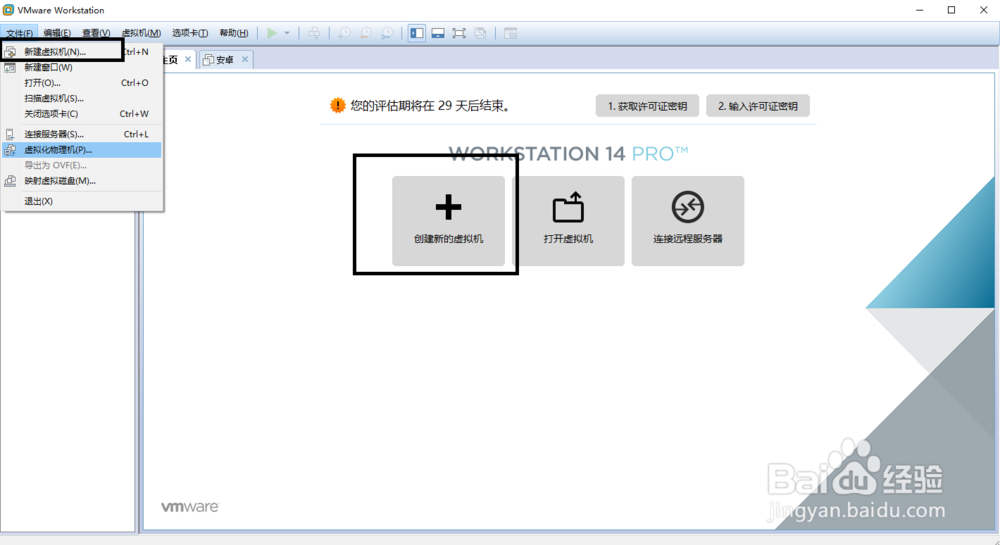Viewport: 1000px width, 545px height.
Task: Choose 连接服务器(S)... menu entry
Action: click(82, 134)
